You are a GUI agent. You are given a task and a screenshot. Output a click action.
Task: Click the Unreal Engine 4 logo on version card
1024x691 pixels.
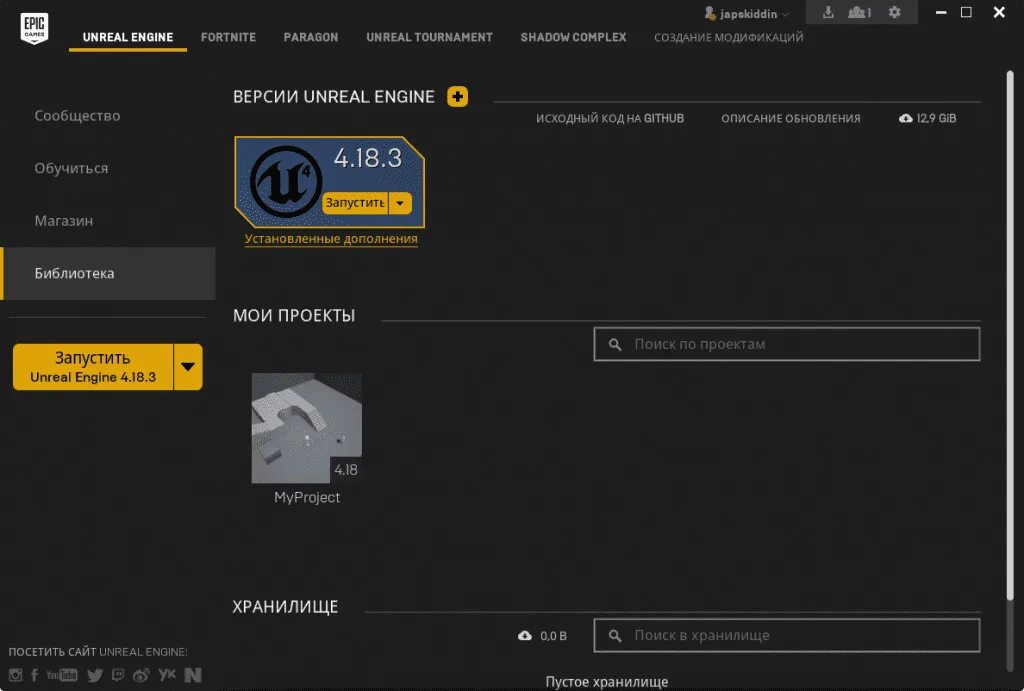(286, 182)
